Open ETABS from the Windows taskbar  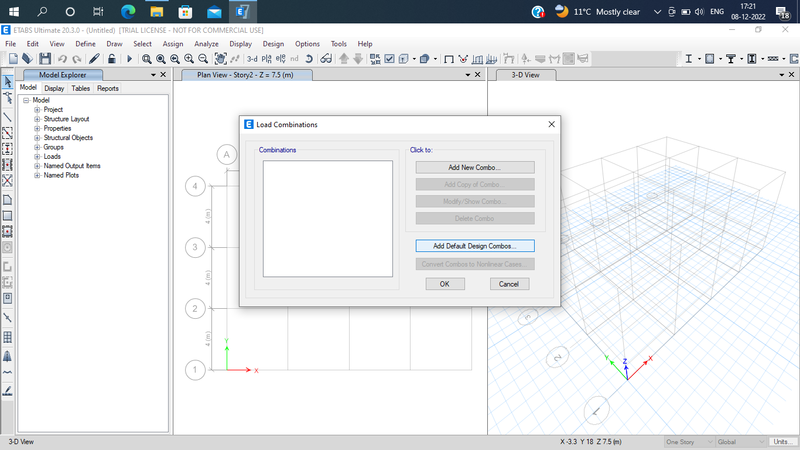click(242, 11)
